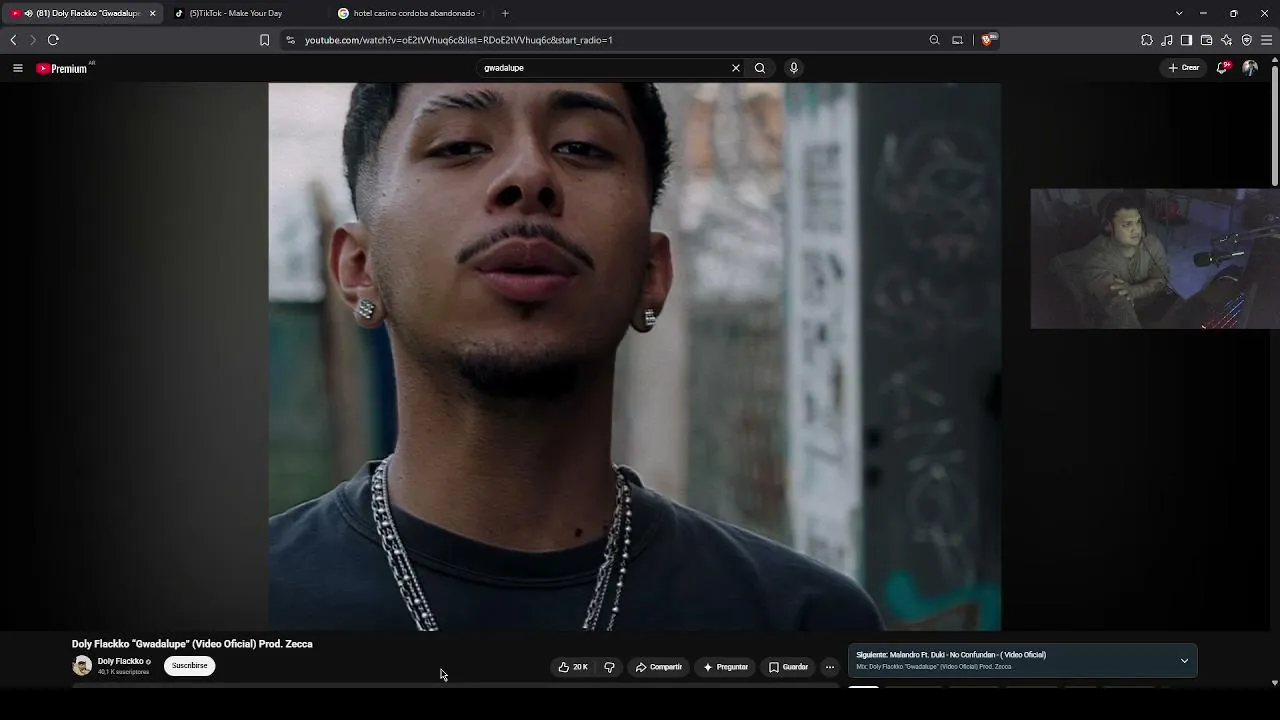Image resolution: width=1280 pixels, height=720 pixels.
Task: Open the YouTube account avatar menu
Action: tap(1250, 68)
